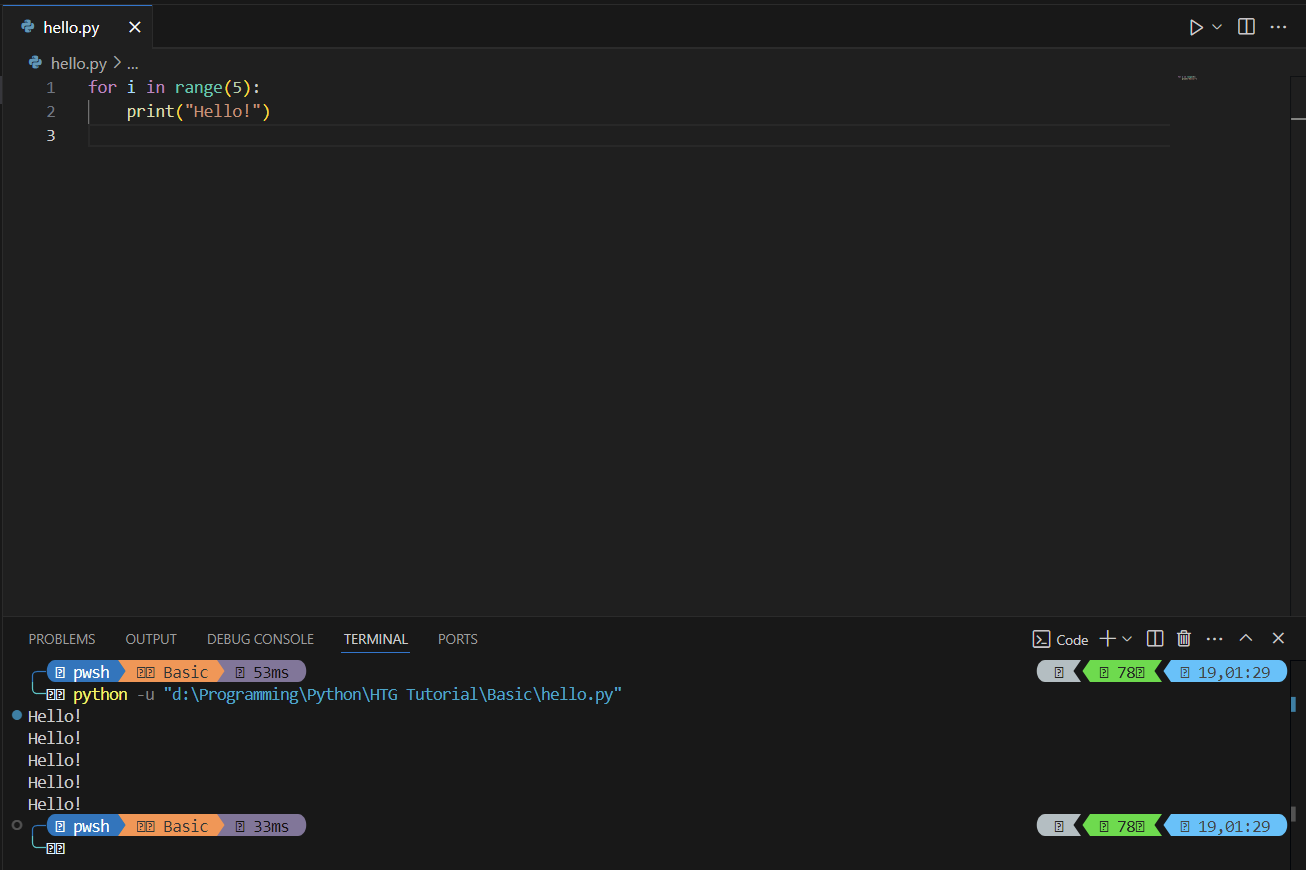Show the DEBUG CONSOLE tab
Image resolution: width=1306 pixels, height=870 pixels.
[x=260, y=639]
